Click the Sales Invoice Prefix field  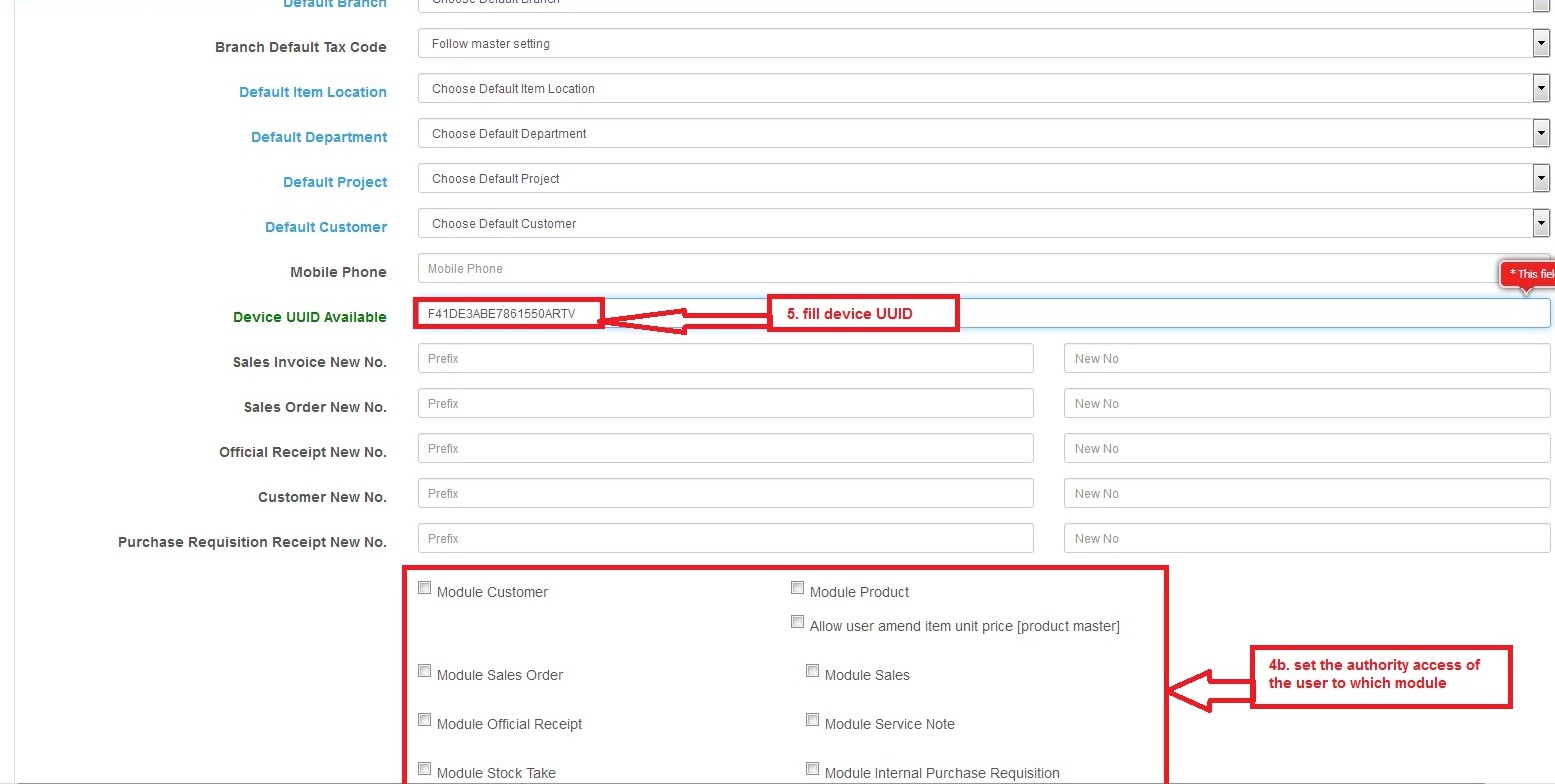725,359
